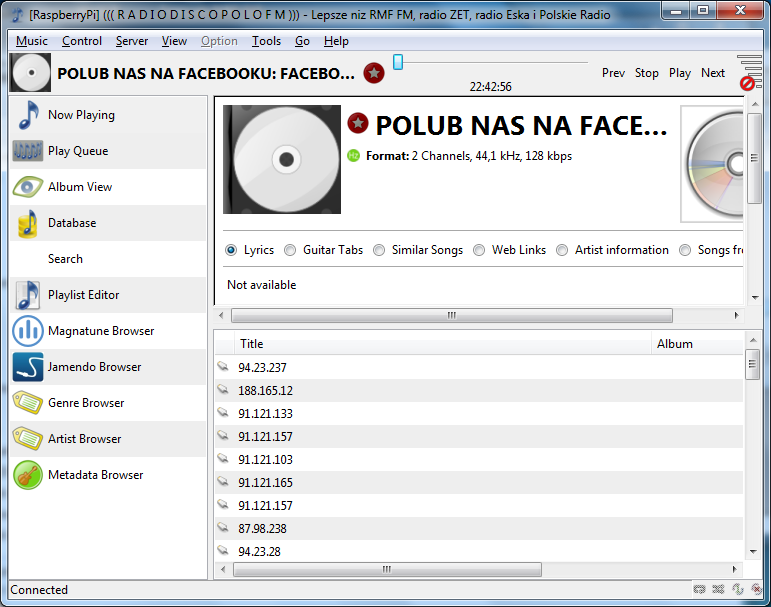Click the Title column header
Image resolution: width=771 pixels, height=607 pixels.
click(443, 344)
